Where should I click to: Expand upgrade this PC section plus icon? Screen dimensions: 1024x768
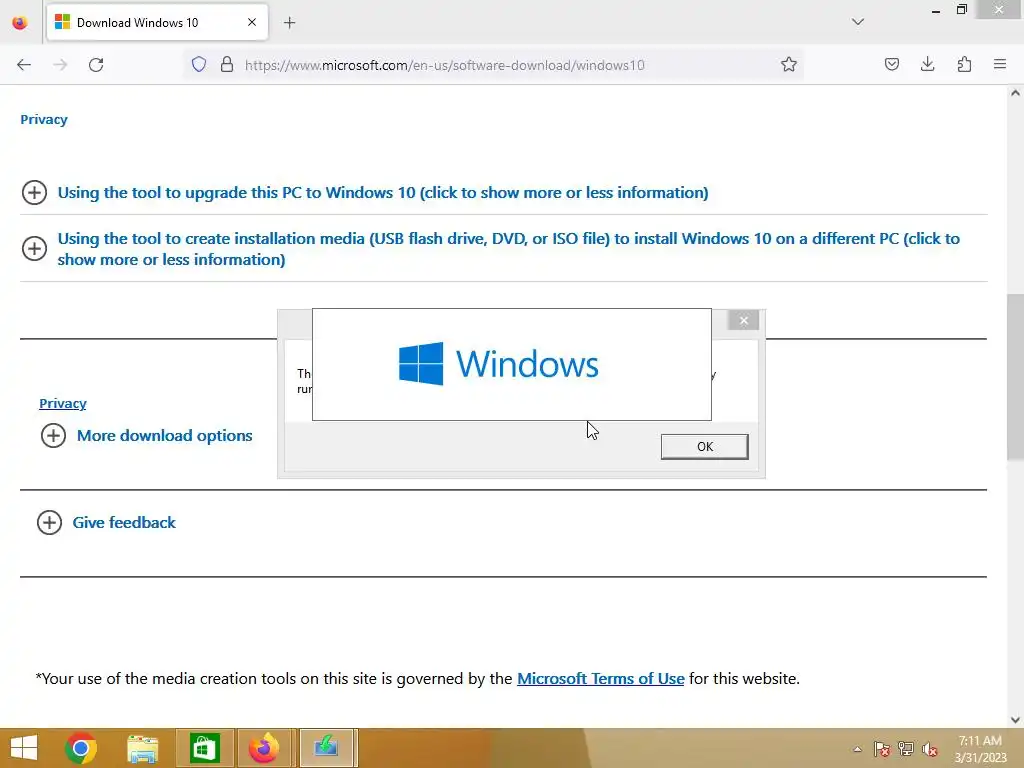pos(35,193)
